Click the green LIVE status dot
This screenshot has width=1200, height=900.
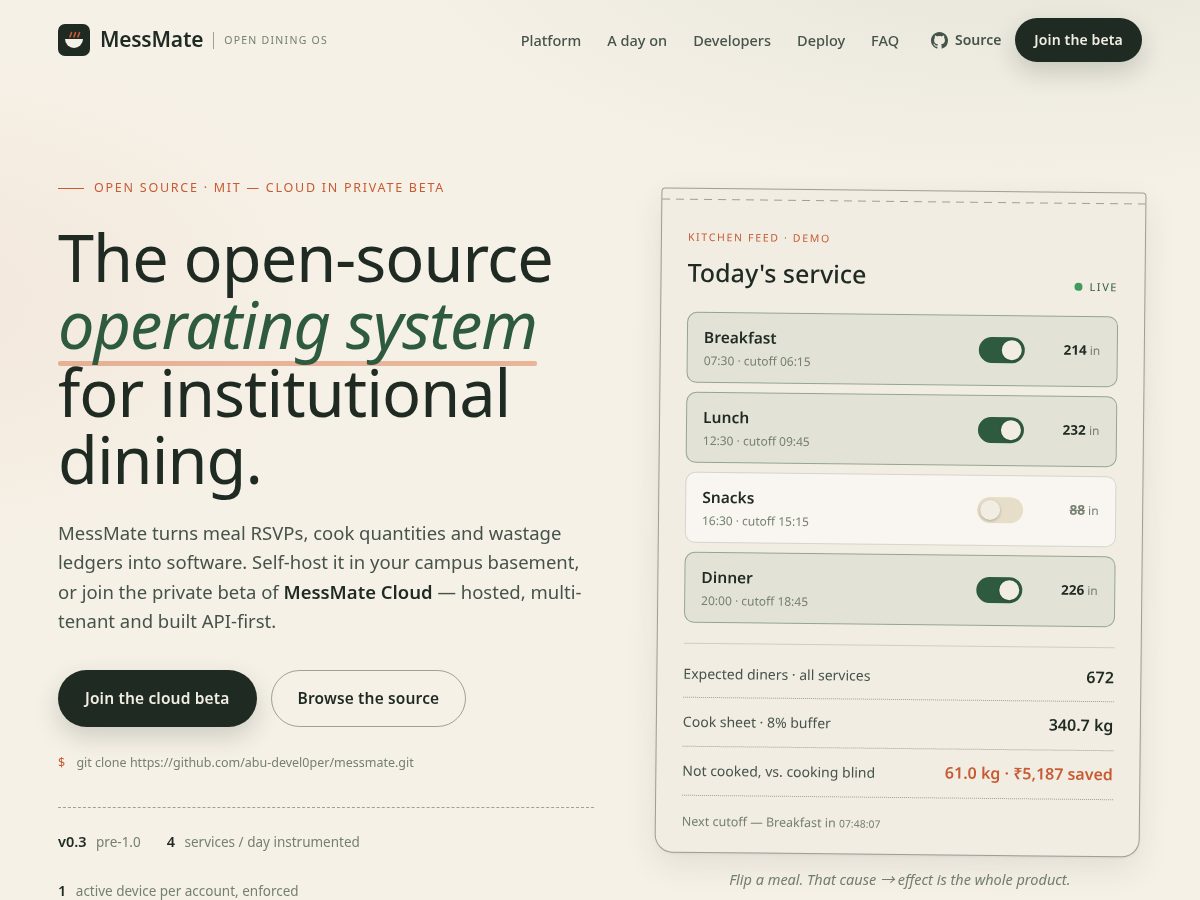coord(1078,287)
